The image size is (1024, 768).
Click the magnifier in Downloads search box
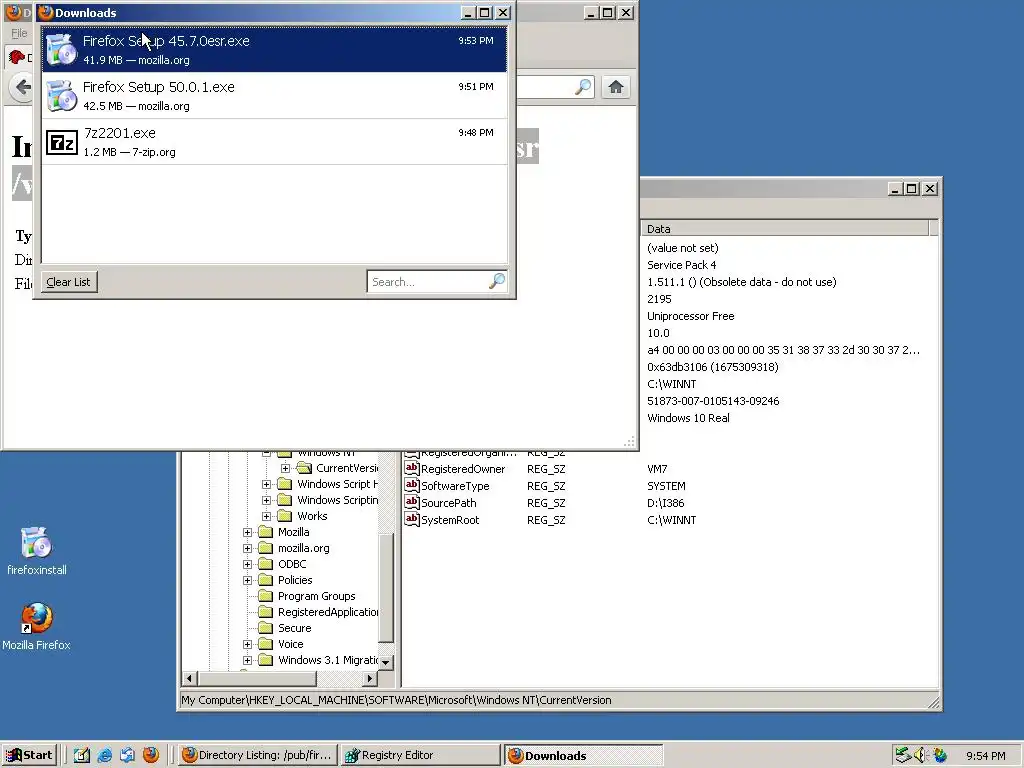pyautogui.click(x=497, y=281)
